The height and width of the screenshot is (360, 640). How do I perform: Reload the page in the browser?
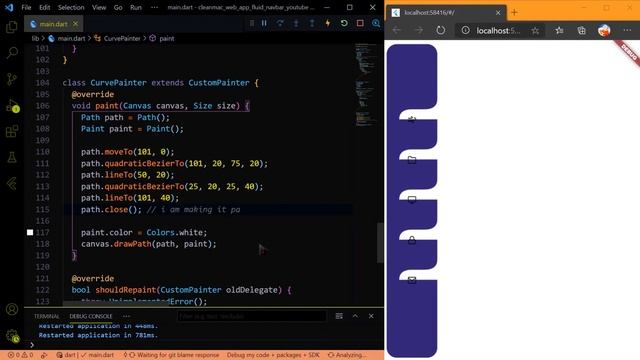click(441, 31)
